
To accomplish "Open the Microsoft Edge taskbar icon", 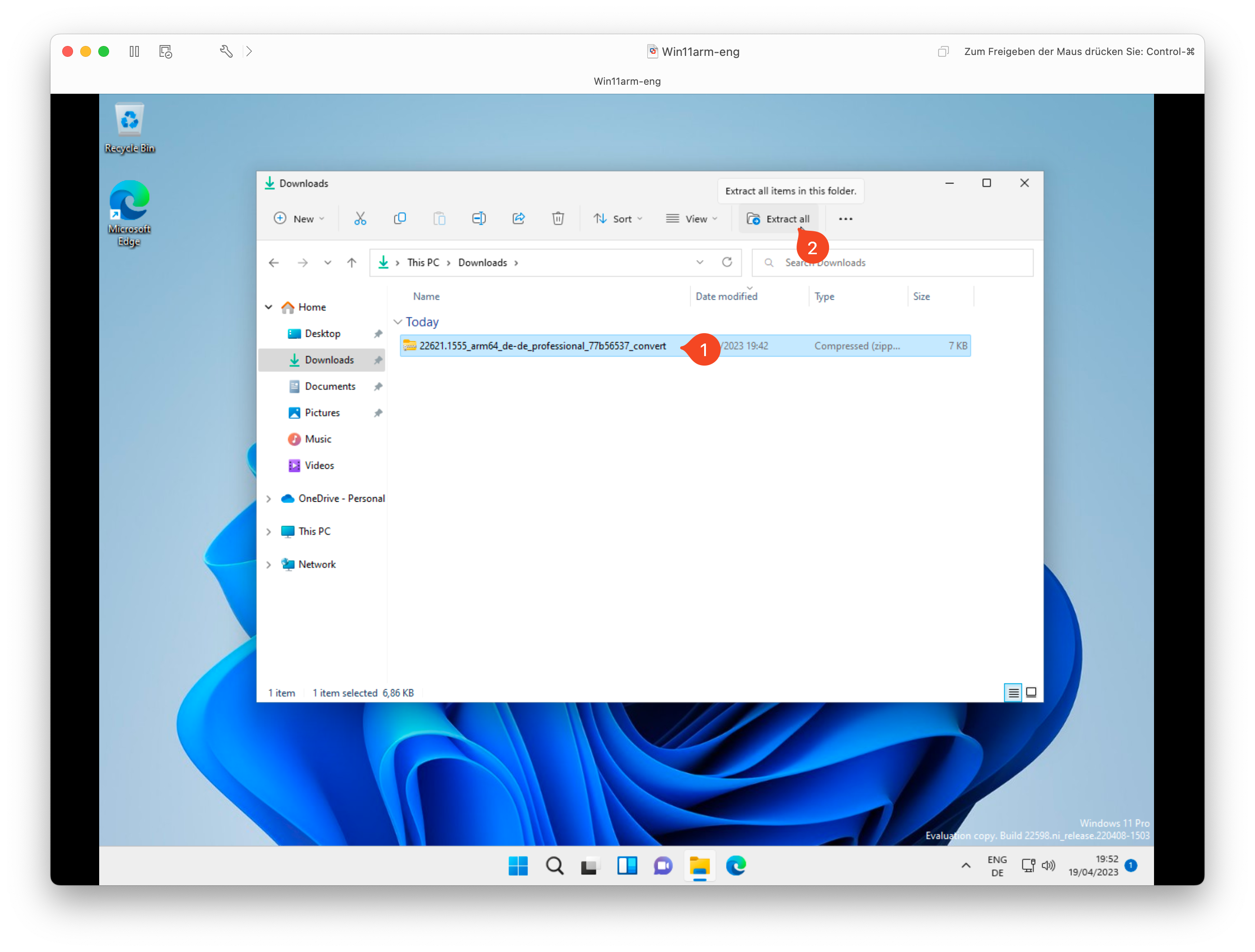I will click(x=736, y=866).
